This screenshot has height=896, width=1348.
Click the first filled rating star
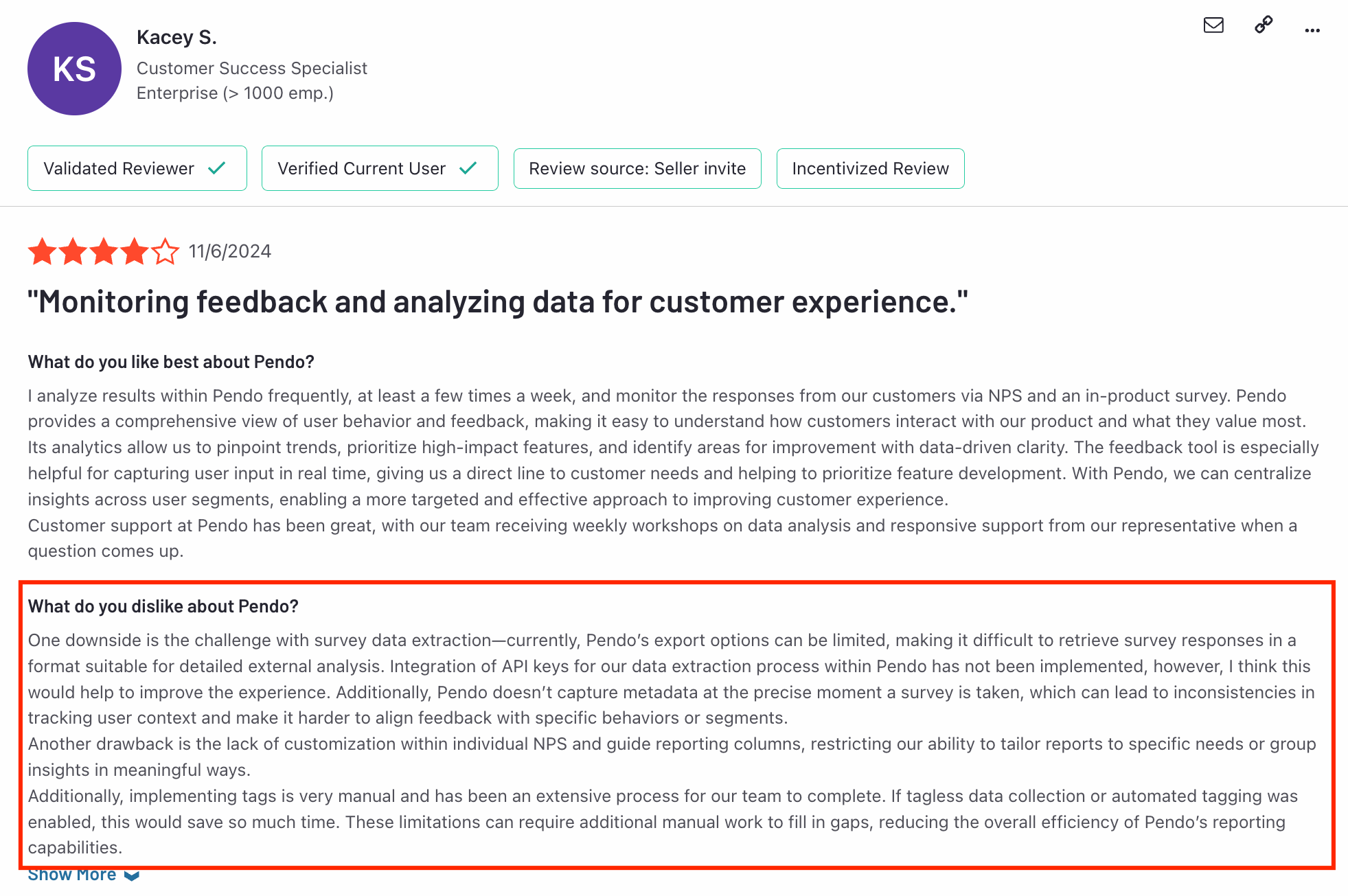[43, 251]
